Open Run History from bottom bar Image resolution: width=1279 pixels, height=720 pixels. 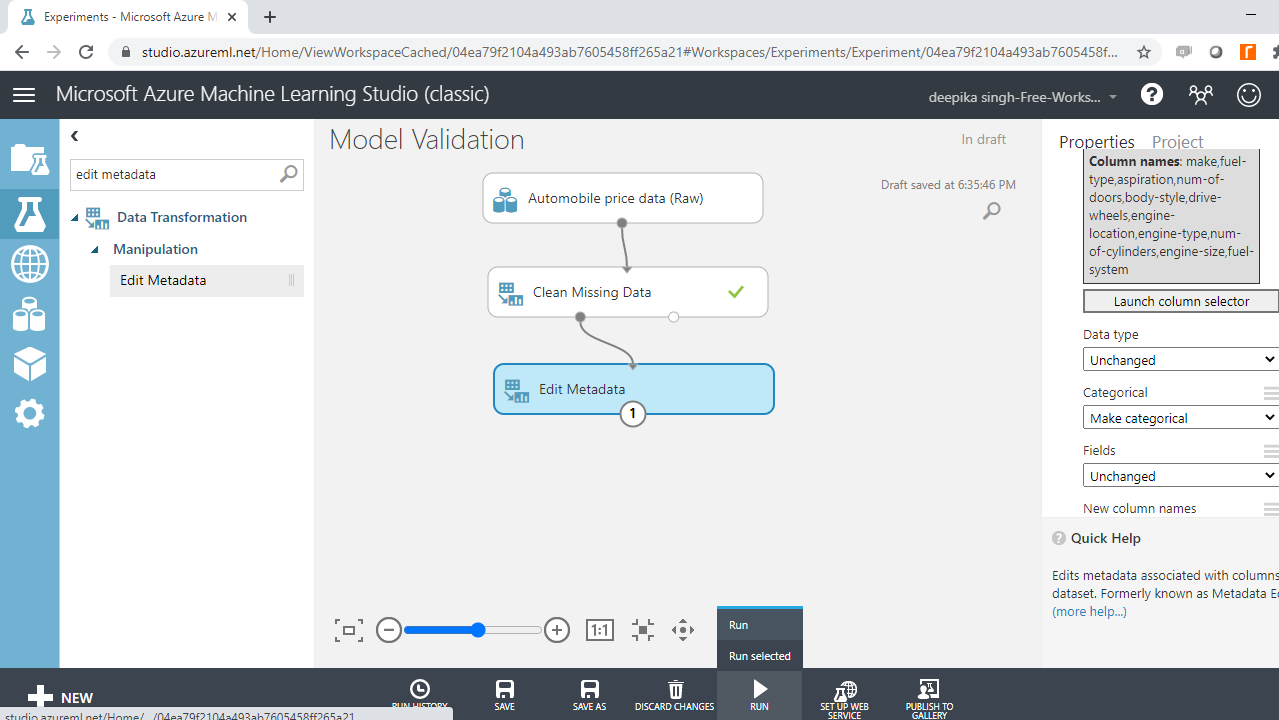pos(420,695)
